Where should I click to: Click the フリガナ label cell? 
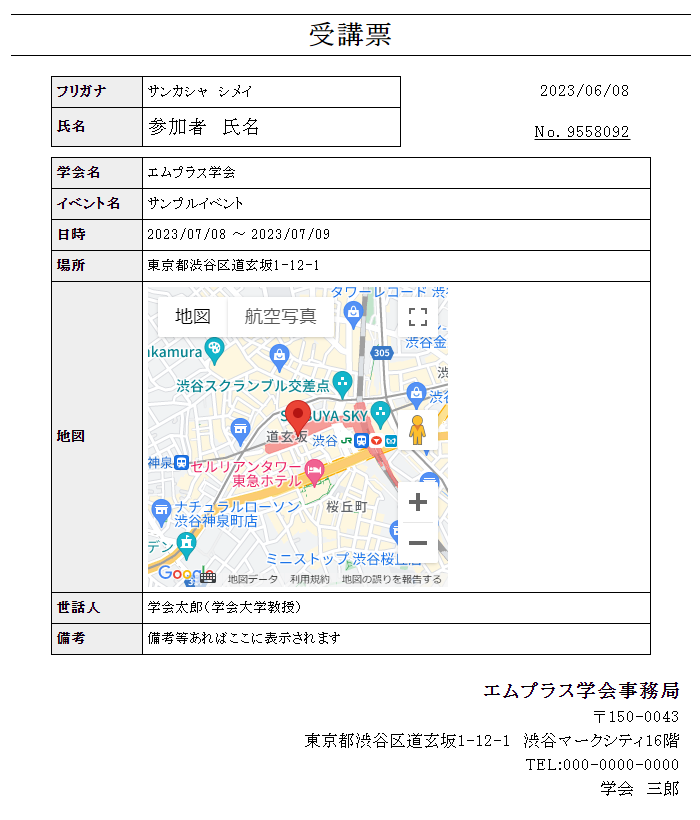(97, 92)
